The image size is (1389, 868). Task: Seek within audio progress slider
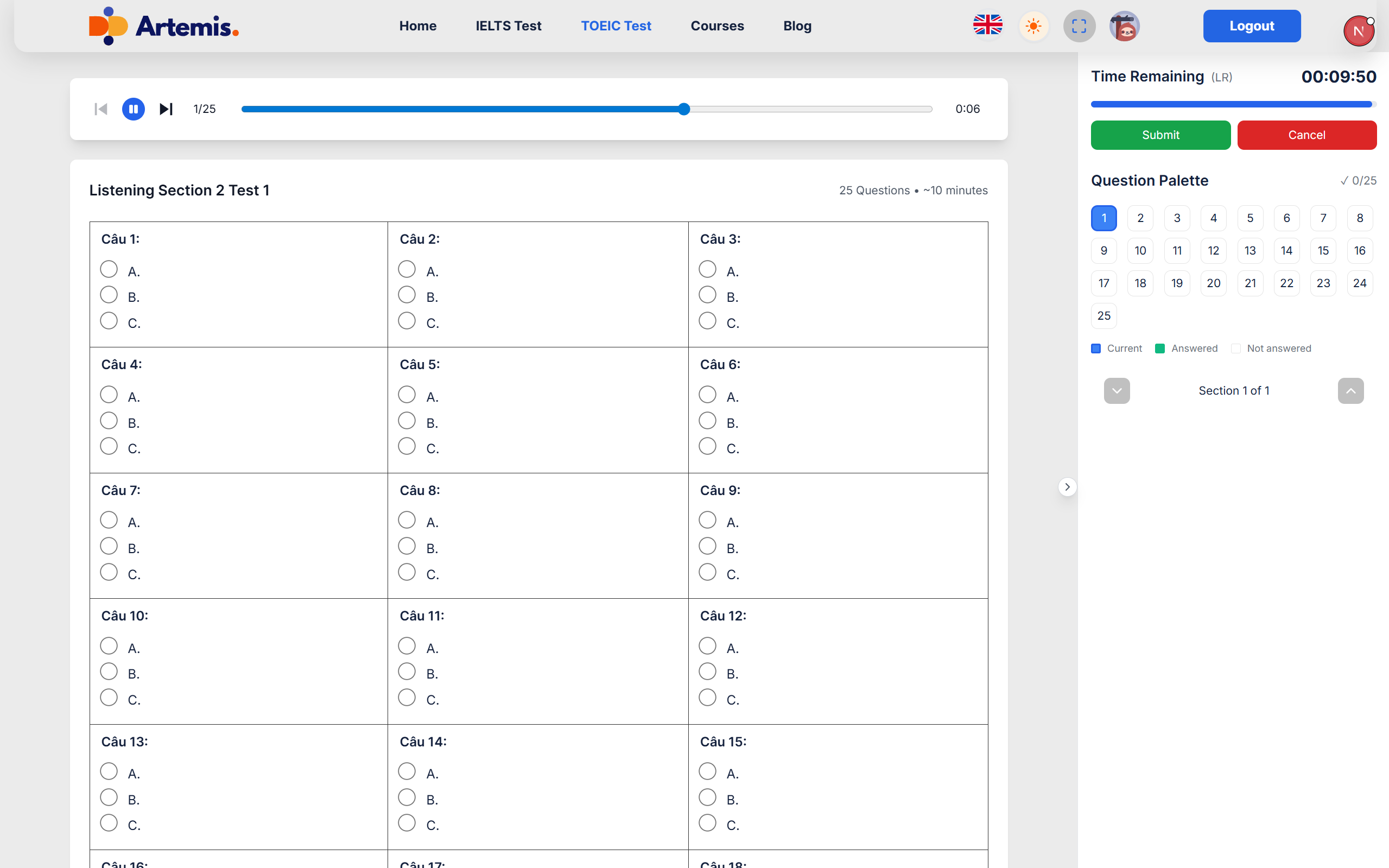coord(587,109)
